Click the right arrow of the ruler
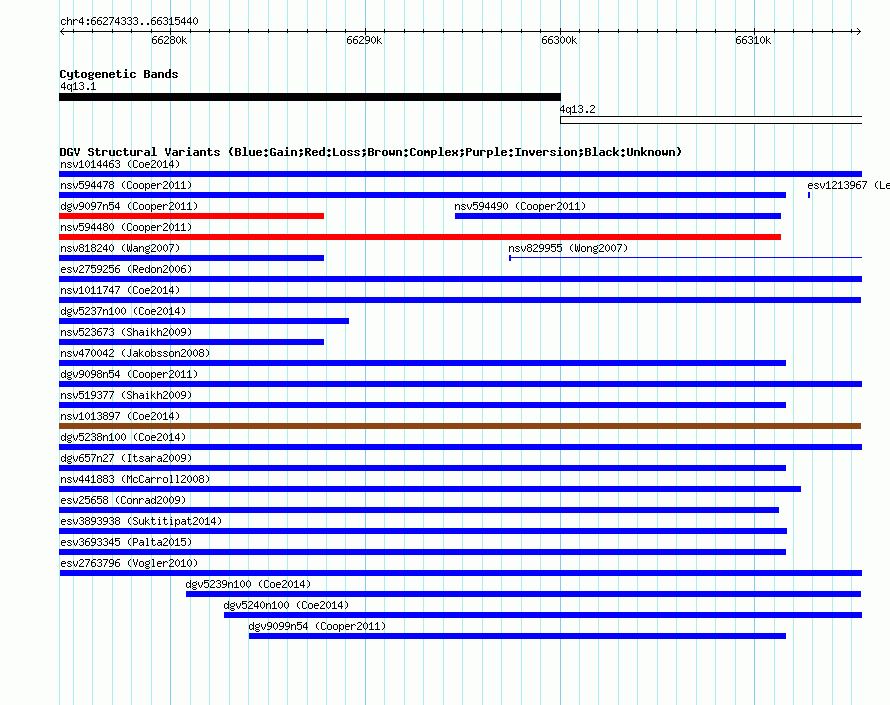Screen dimensions: 890x705 858,31
